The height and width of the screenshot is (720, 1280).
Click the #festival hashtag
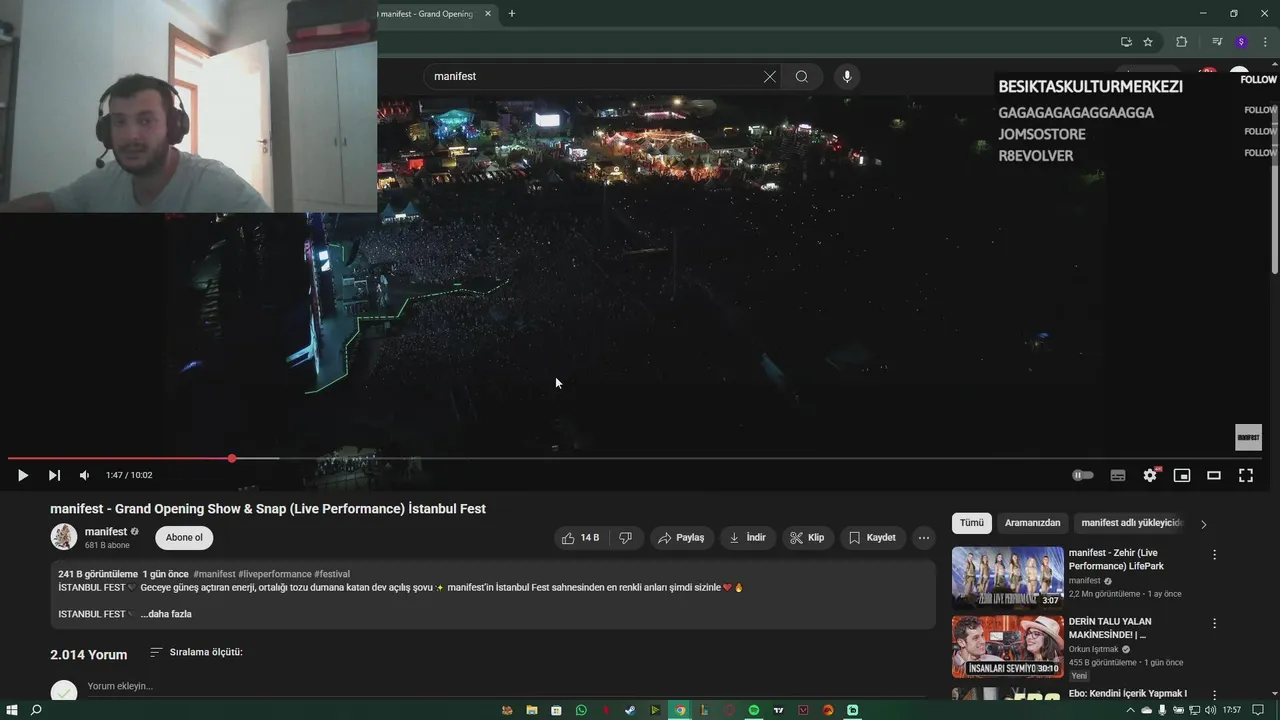tap(332, 574)
